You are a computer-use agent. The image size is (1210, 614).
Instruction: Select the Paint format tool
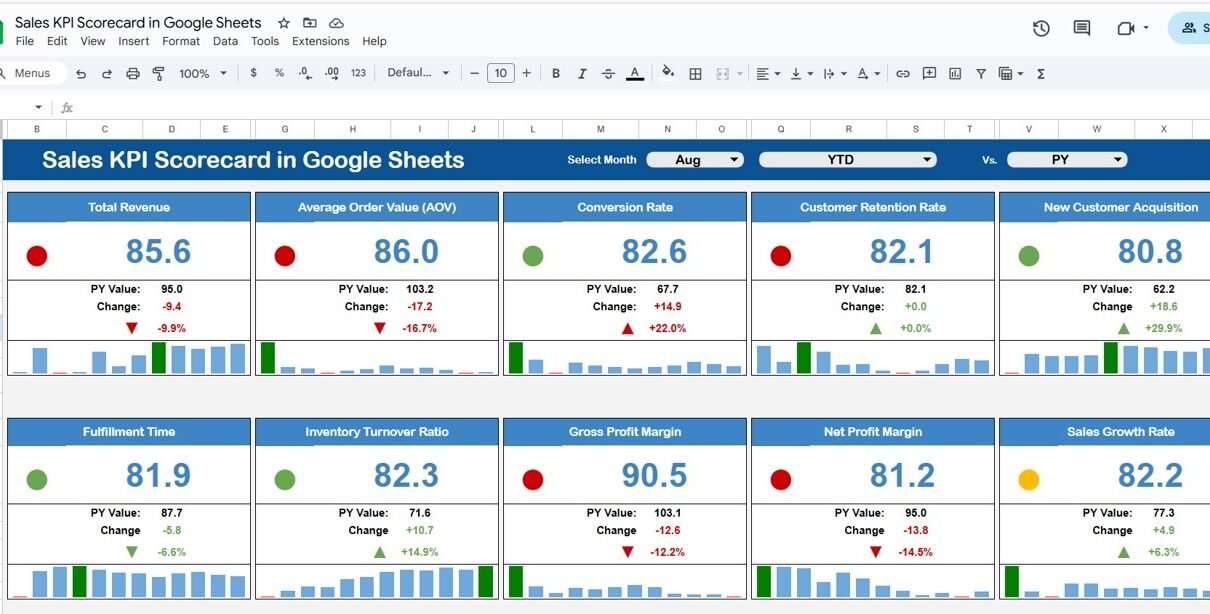pos(158,73)
